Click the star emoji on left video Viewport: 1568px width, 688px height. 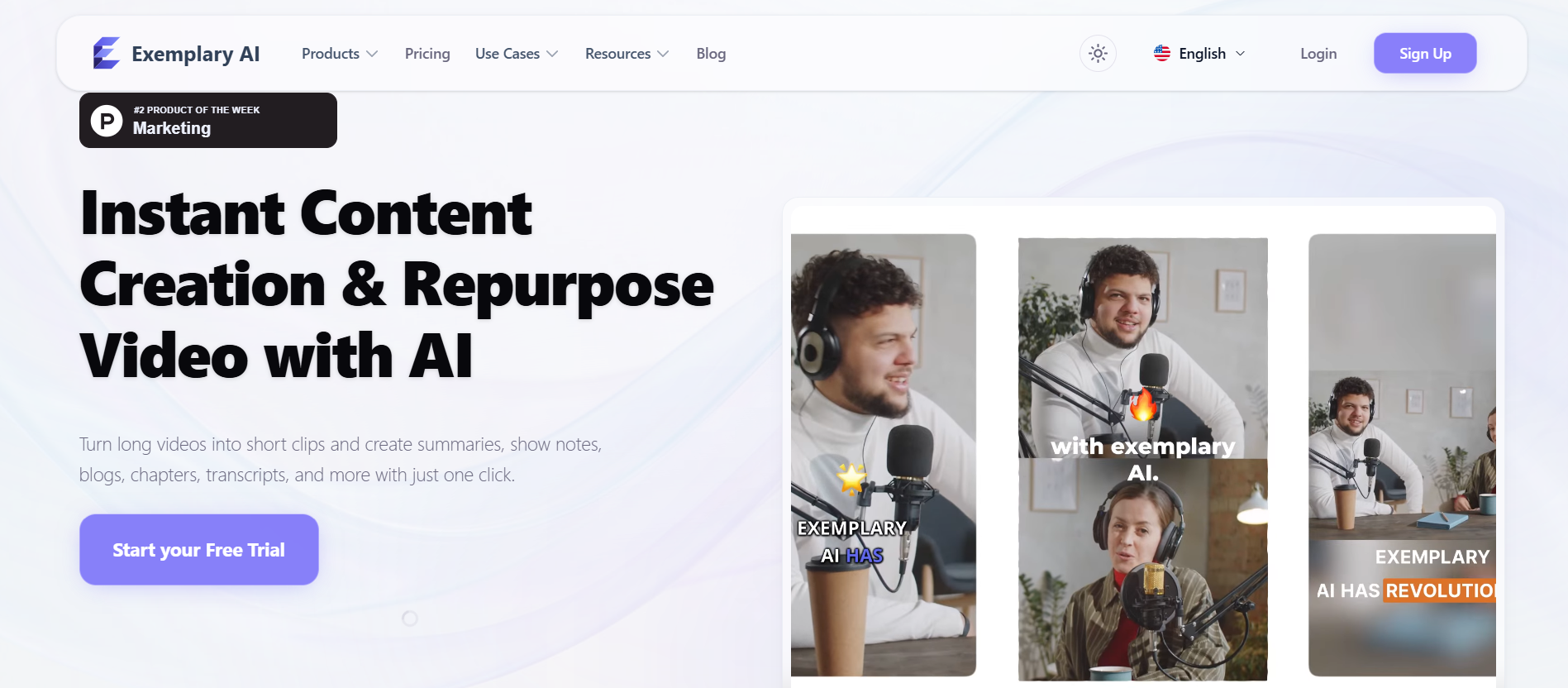point(851,478)
